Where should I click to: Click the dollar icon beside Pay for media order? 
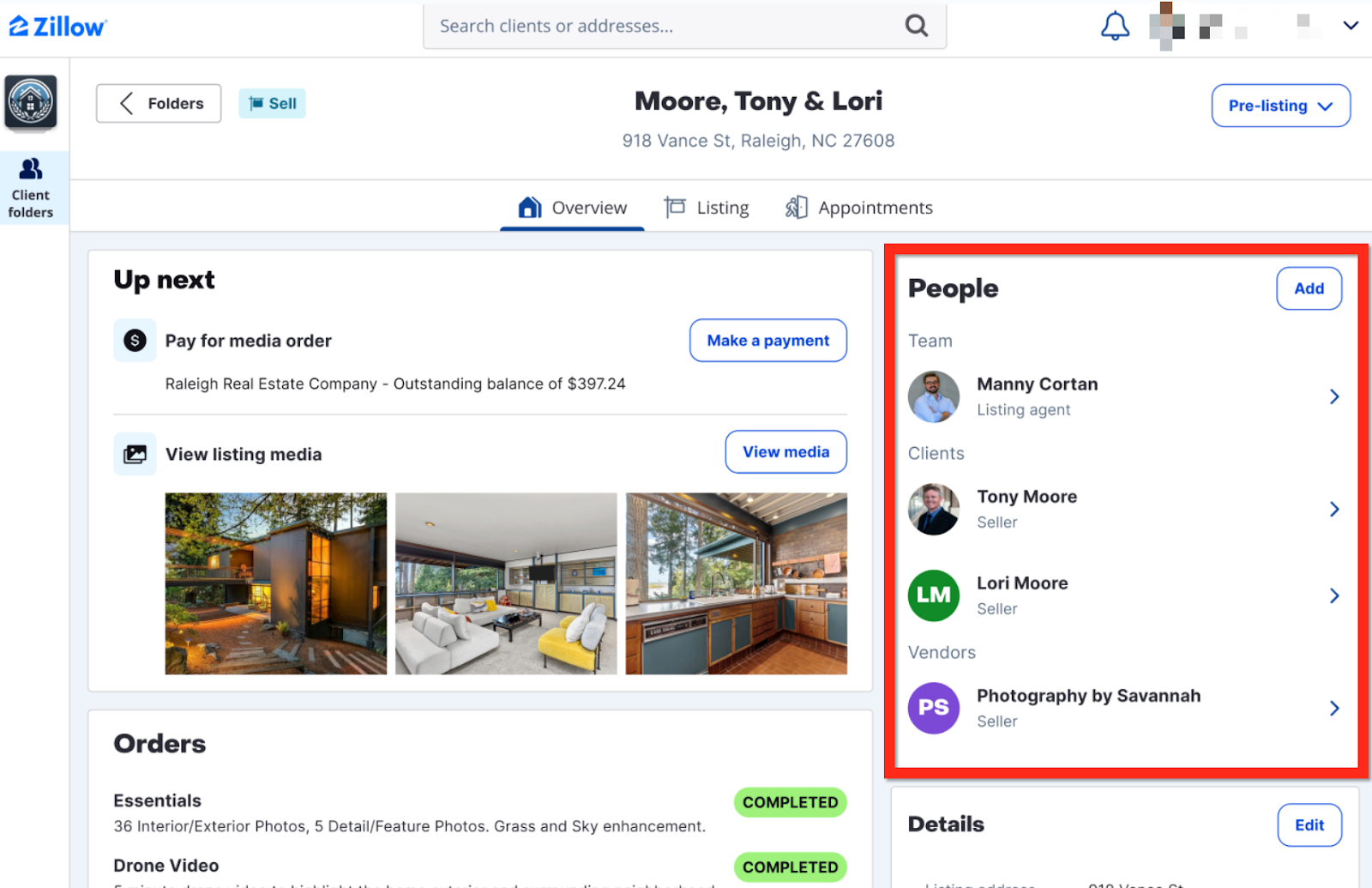coord(135,341)
